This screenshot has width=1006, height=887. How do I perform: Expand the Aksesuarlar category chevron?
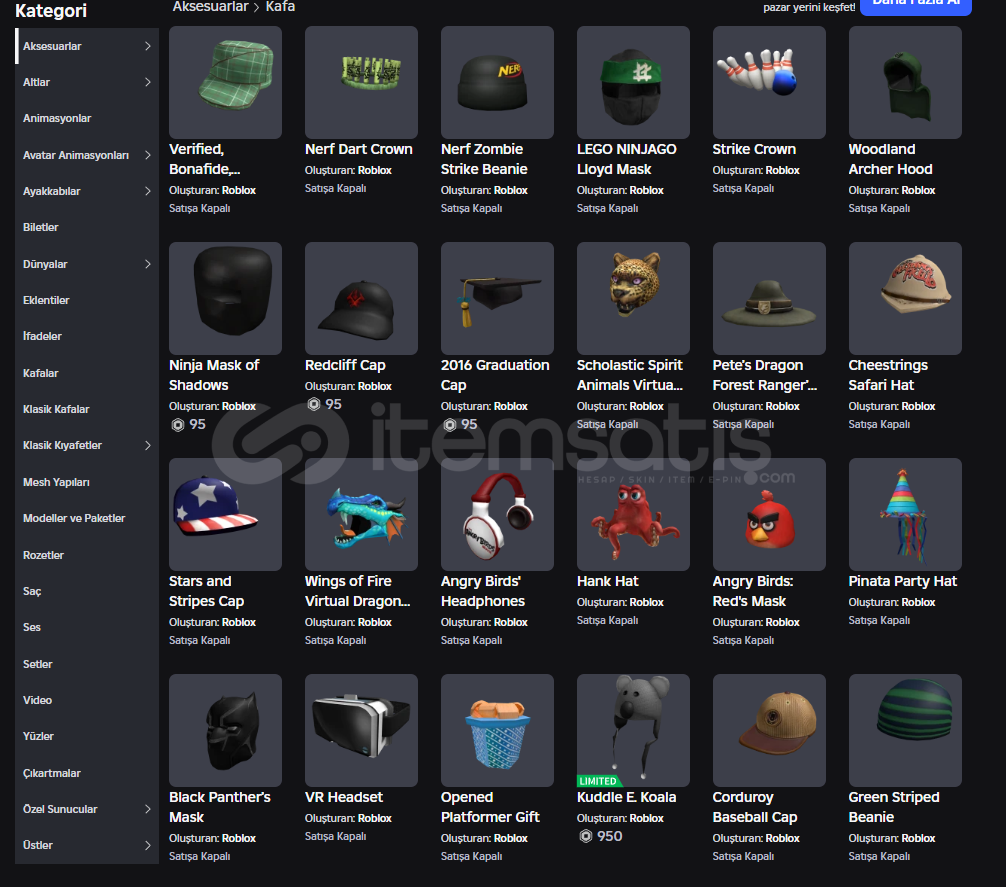(x=148, y=46)
